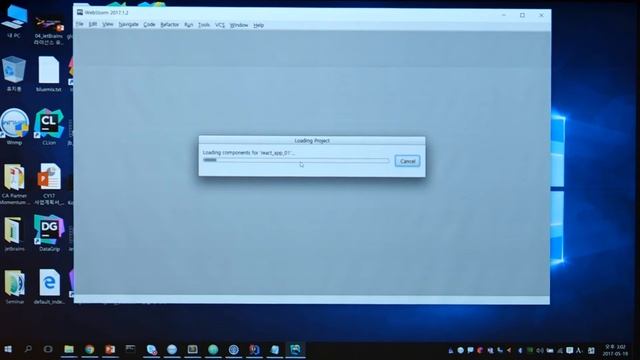Open Task View from taskbar
The height and width of the screenshot is (360, 640).
(x=48, y=349)
